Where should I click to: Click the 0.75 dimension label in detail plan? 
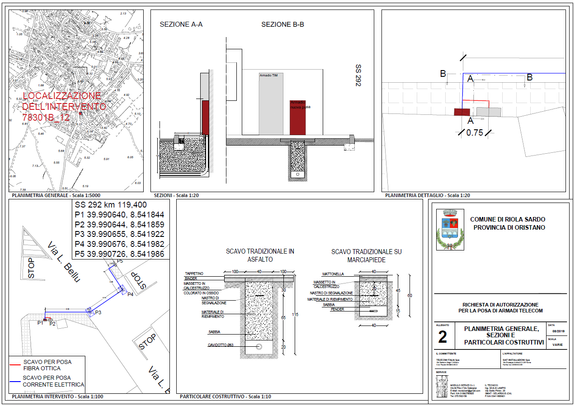[474, 133]
